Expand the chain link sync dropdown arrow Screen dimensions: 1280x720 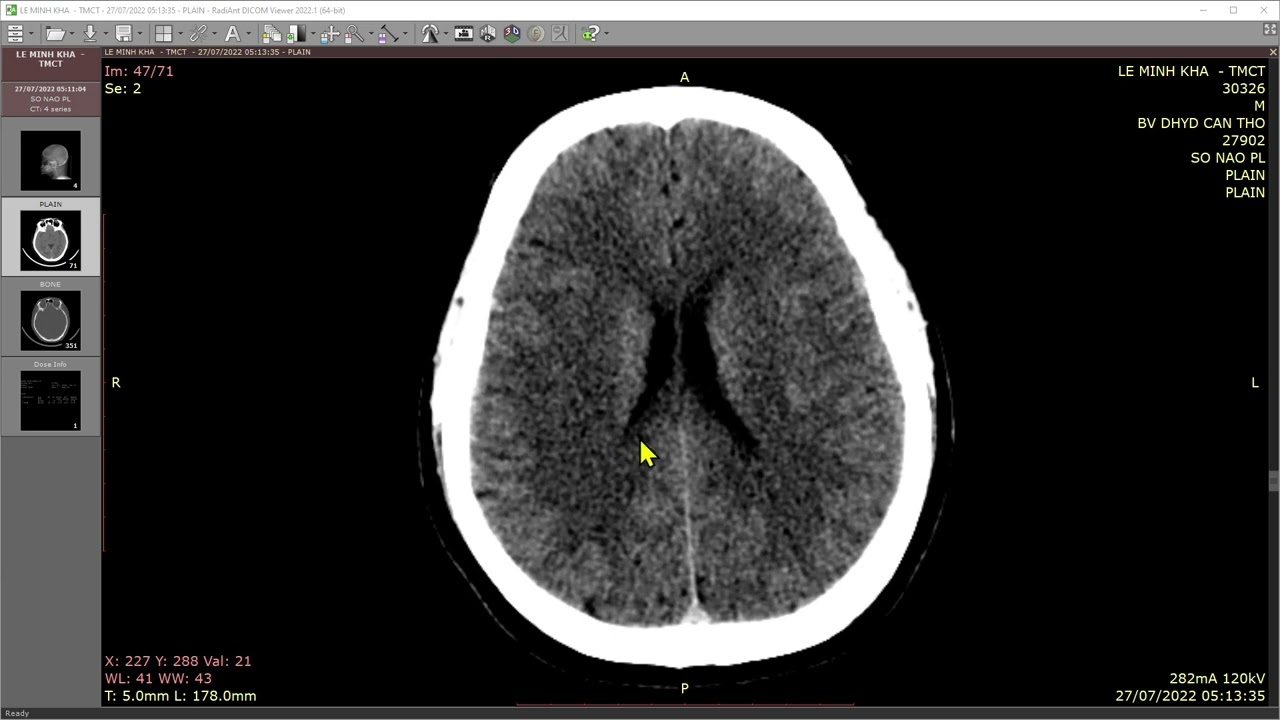pos(214,34)
